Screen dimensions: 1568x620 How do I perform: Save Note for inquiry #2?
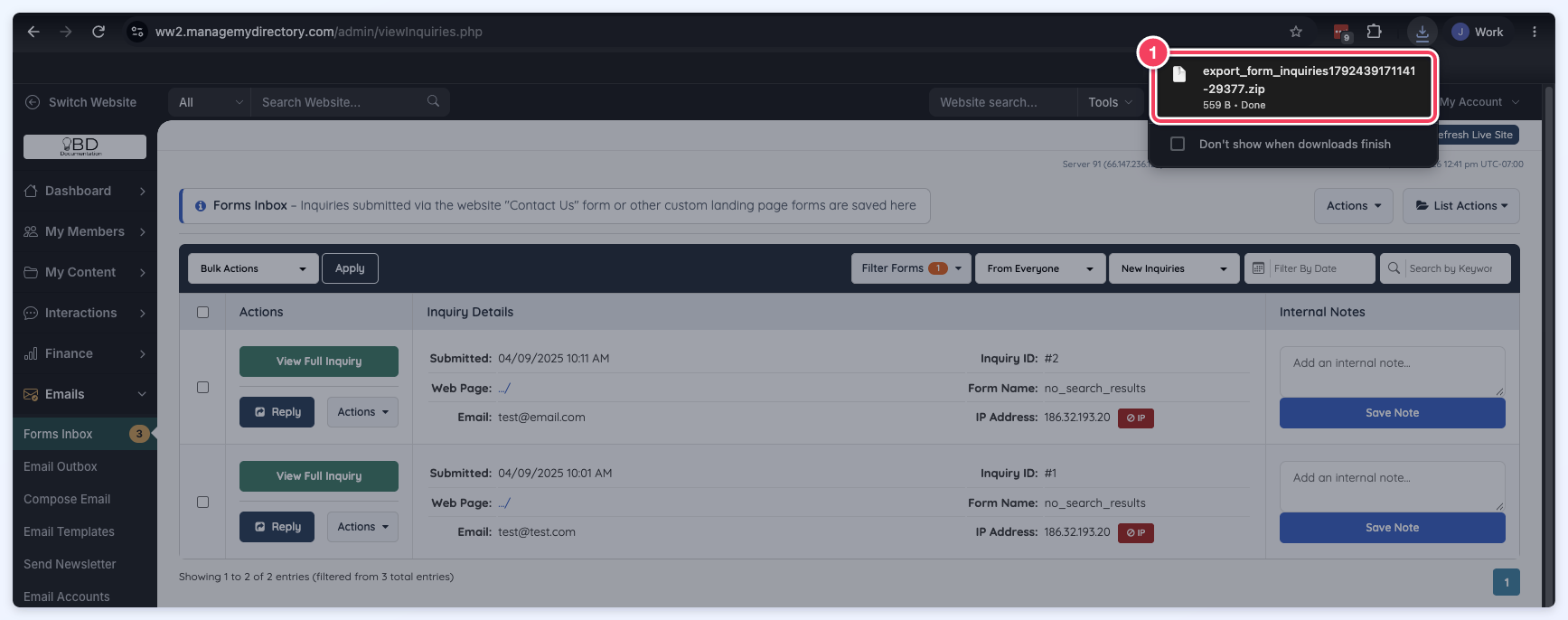click(1393, 413)
